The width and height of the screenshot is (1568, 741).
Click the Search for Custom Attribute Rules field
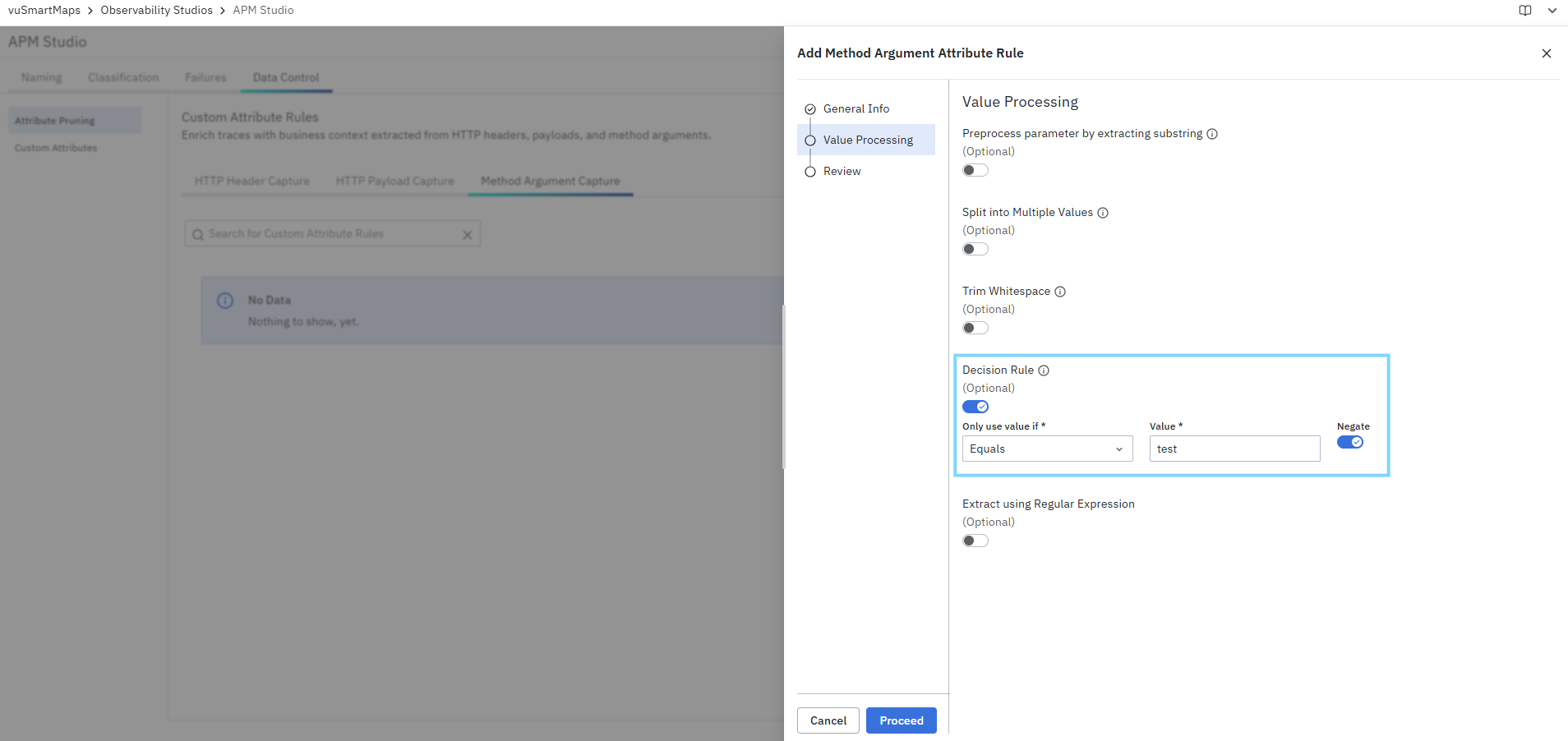pyautogui.click(x=332, y=234)
